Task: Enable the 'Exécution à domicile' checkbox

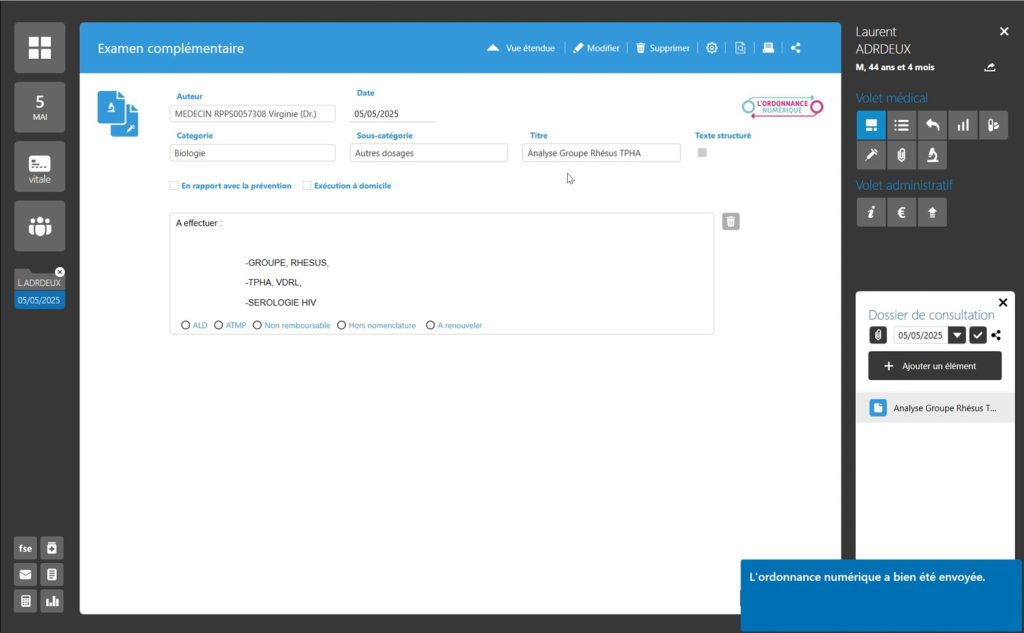Action: coord(307,186)
